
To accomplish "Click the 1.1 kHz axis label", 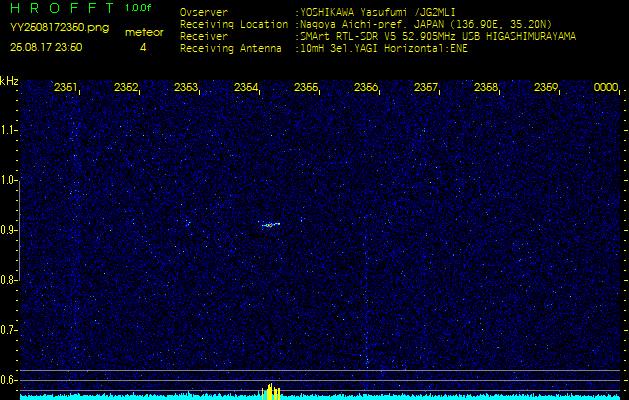I will click(8, 130).
